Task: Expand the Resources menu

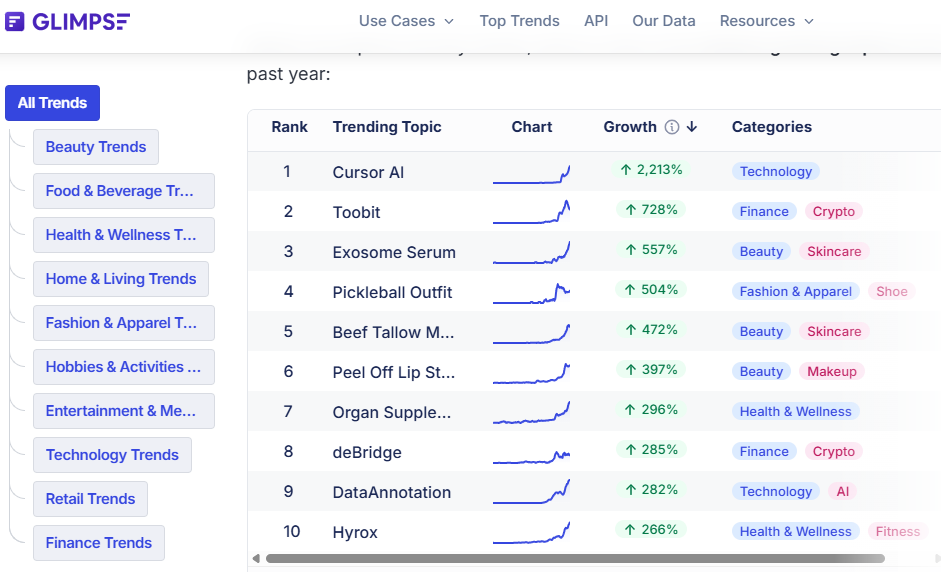Action: (x=766, y=21)
